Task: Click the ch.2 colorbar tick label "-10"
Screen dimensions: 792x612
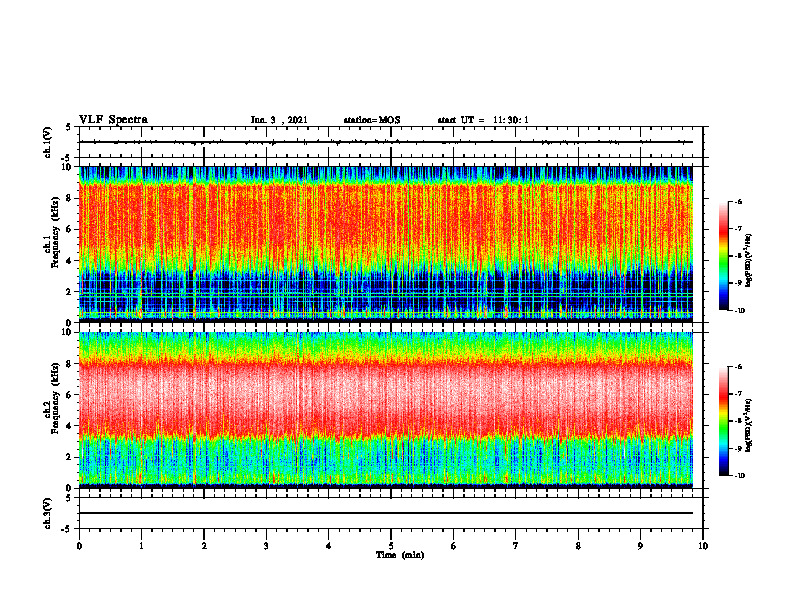Action: pyautogui.click(x=740, y=476)
